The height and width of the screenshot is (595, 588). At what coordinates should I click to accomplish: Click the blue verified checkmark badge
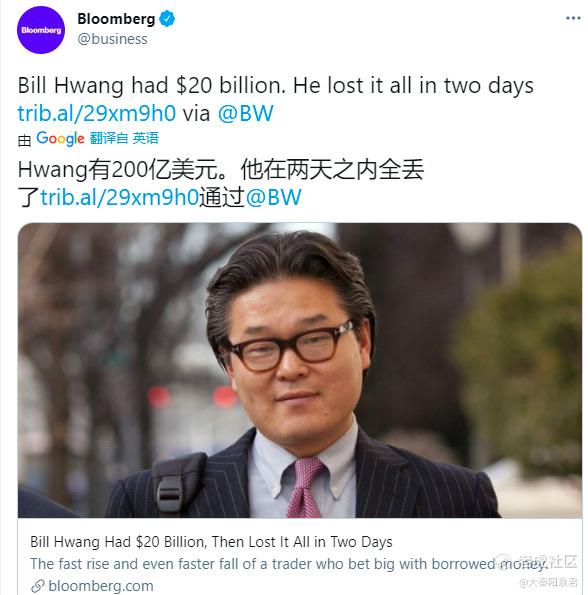pos(167,19)
